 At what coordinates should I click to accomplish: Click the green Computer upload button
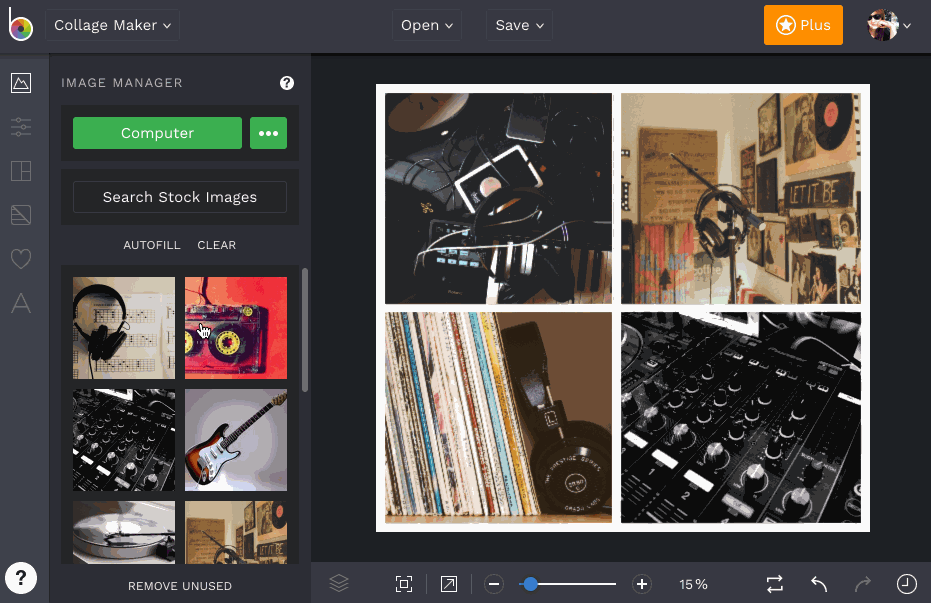pos(157,133)
